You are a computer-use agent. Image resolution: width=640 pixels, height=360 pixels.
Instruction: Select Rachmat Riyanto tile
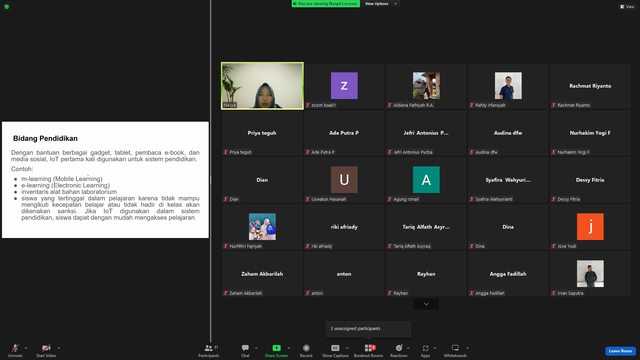coord(590,86)
